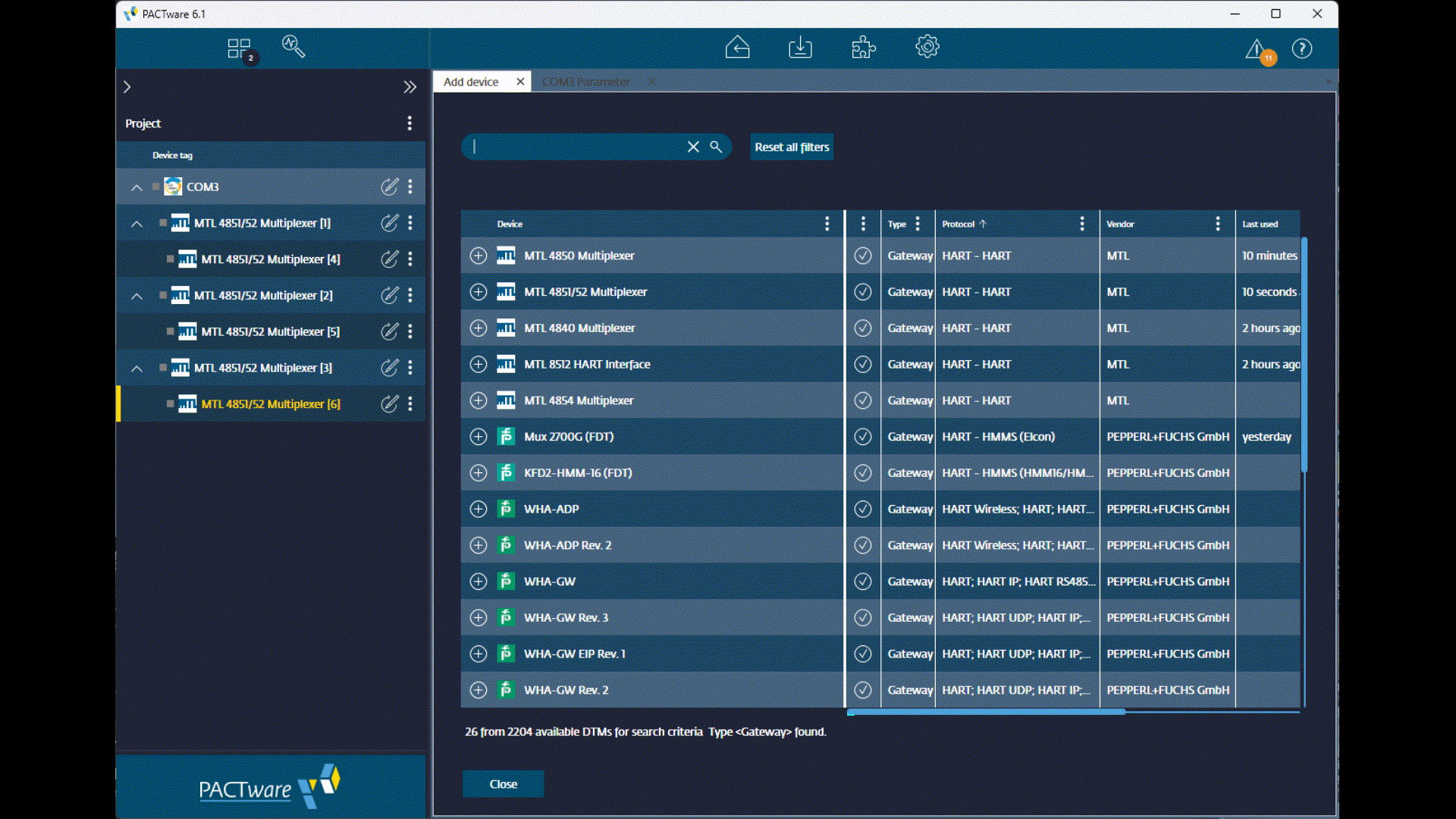Image resolution: width=1456 pixels, height=819 pixels.
Task: Open the help question mark icon
Action: [1302, 49]
